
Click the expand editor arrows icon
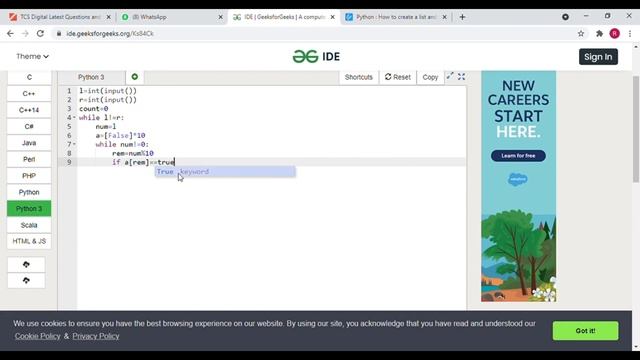pos(450,76)
